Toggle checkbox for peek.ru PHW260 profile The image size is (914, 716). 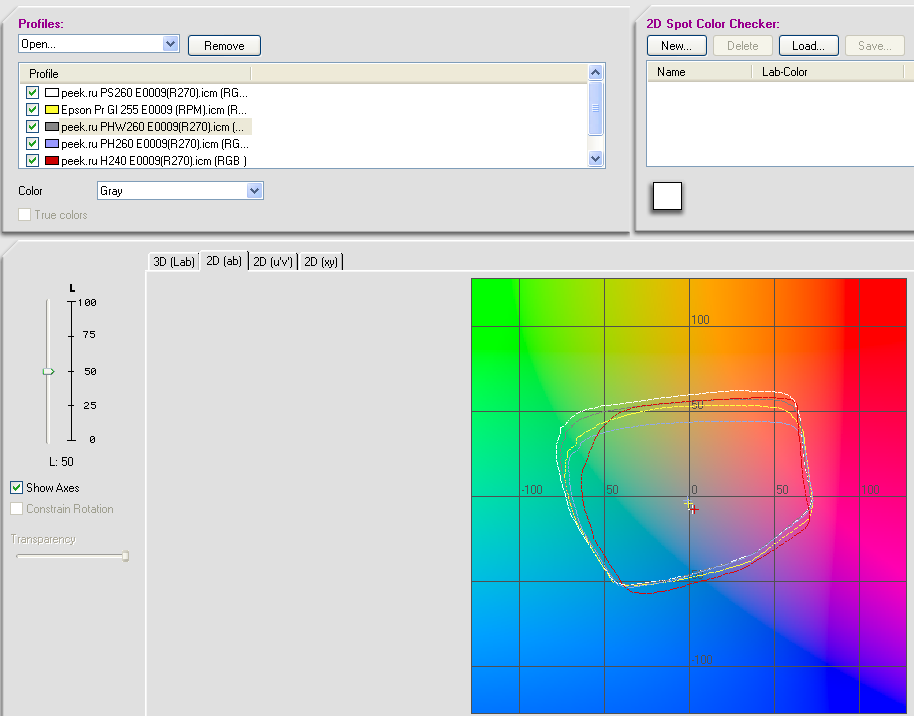(x=33, y=127)
